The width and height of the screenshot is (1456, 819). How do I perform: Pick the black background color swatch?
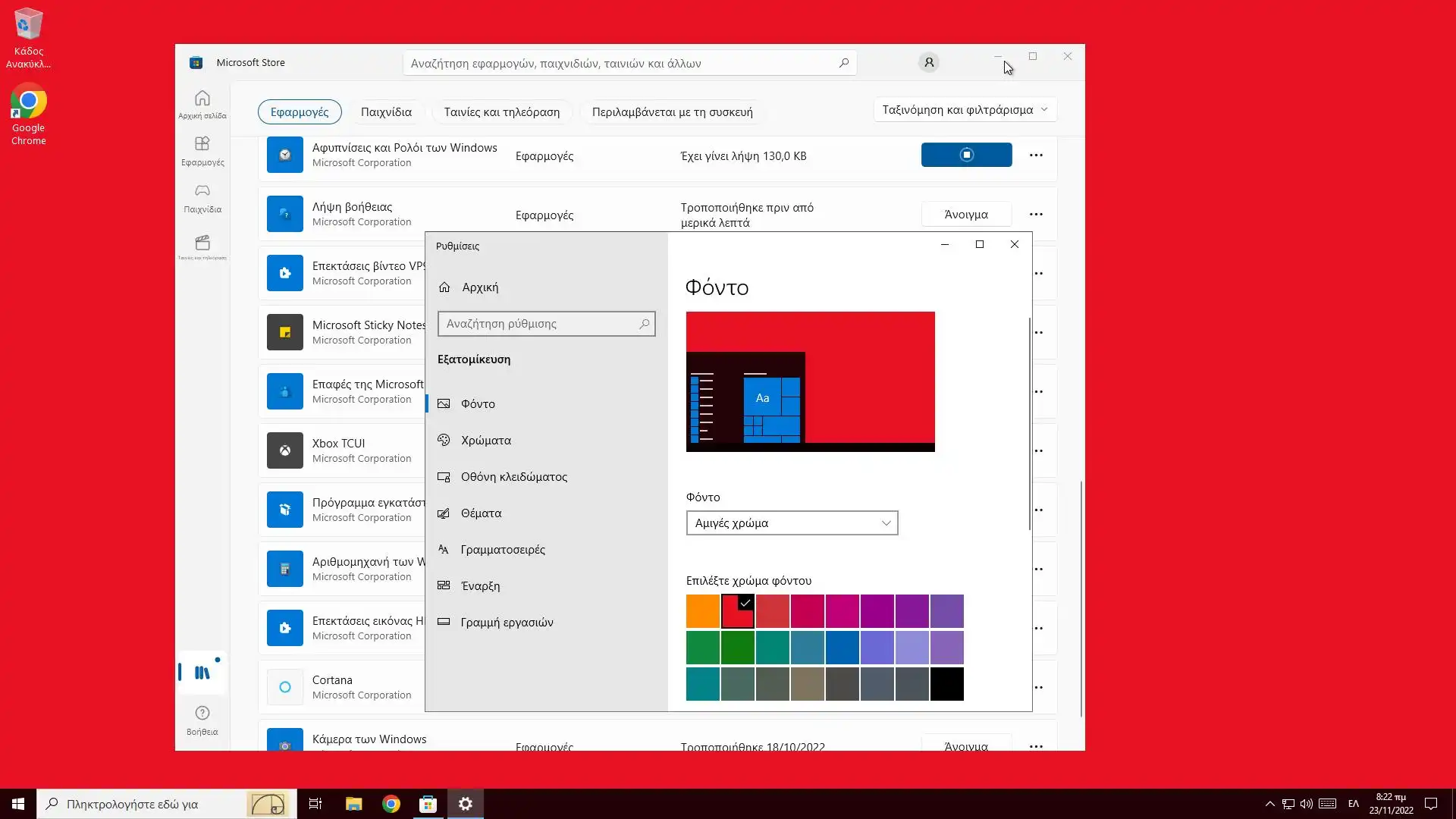(x=946, y=684)
